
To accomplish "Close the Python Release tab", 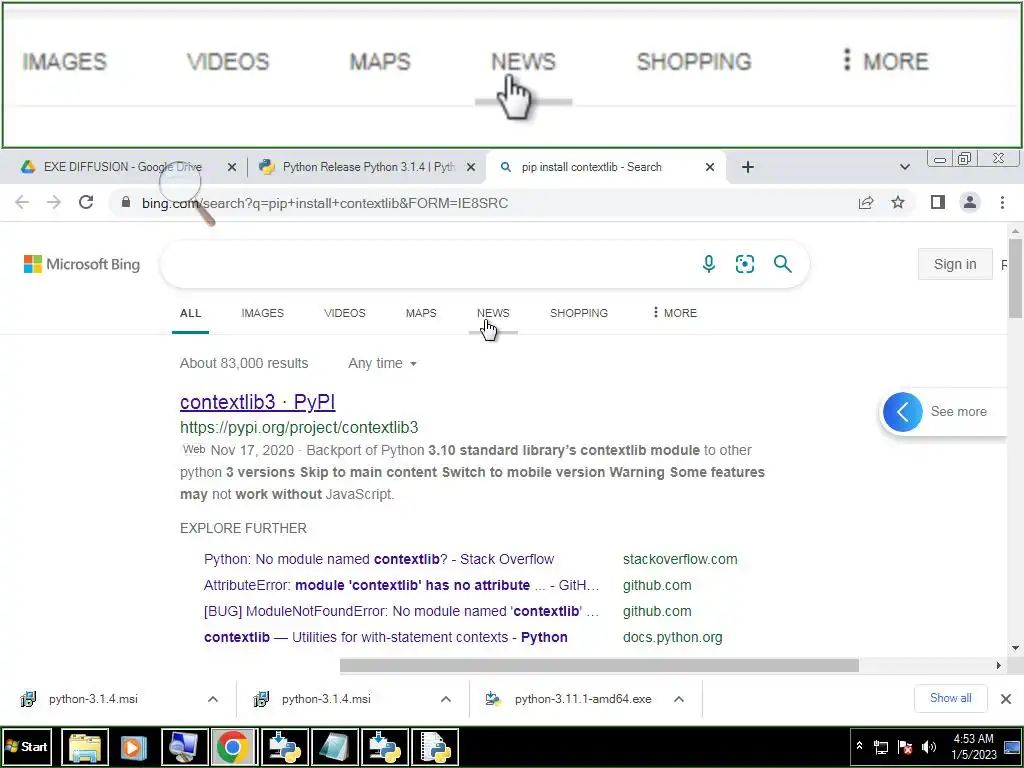I will click(x=470, y=167).
